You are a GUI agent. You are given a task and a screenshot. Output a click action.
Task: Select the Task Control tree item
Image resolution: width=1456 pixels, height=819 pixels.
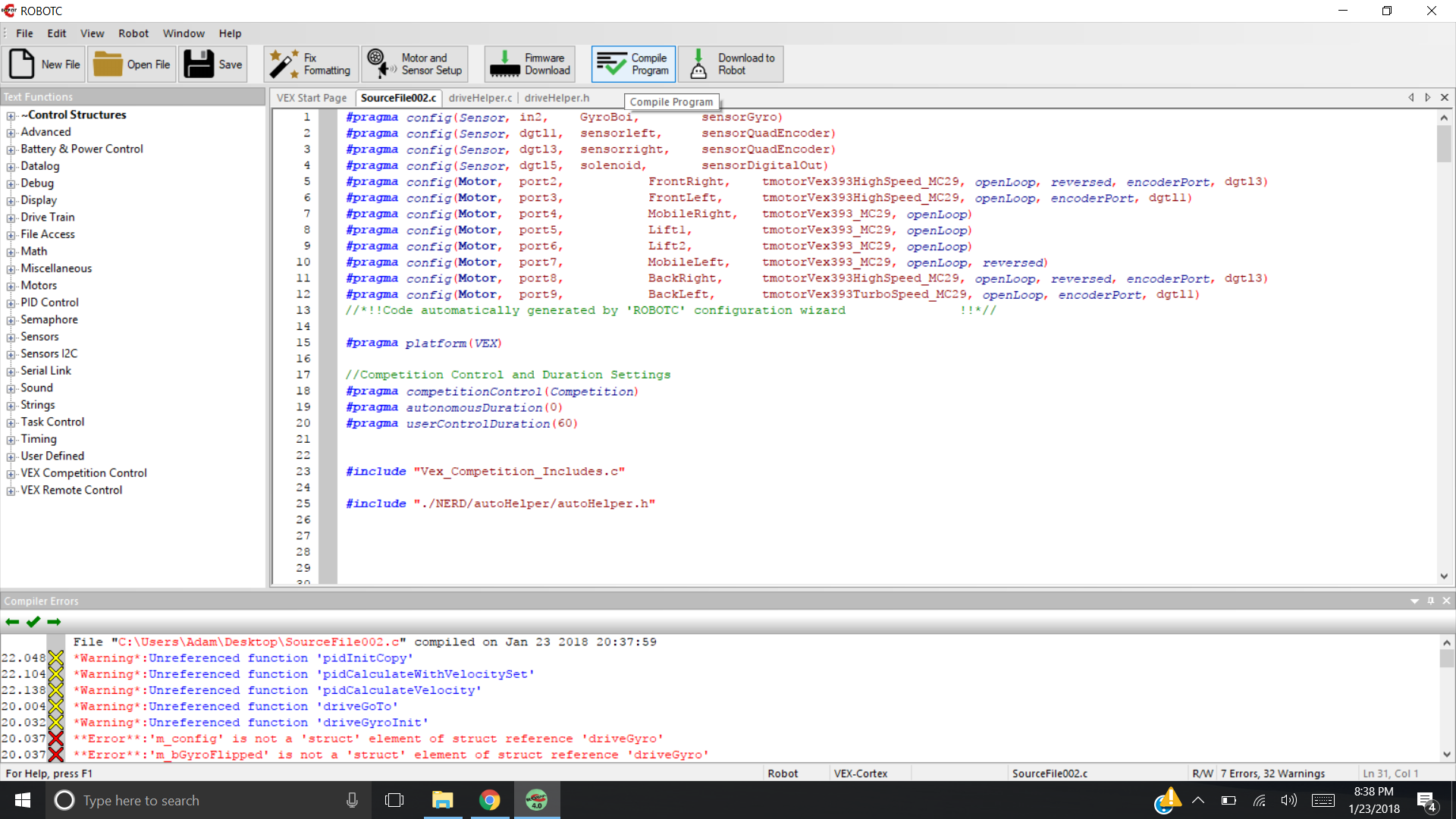[52, 422]
